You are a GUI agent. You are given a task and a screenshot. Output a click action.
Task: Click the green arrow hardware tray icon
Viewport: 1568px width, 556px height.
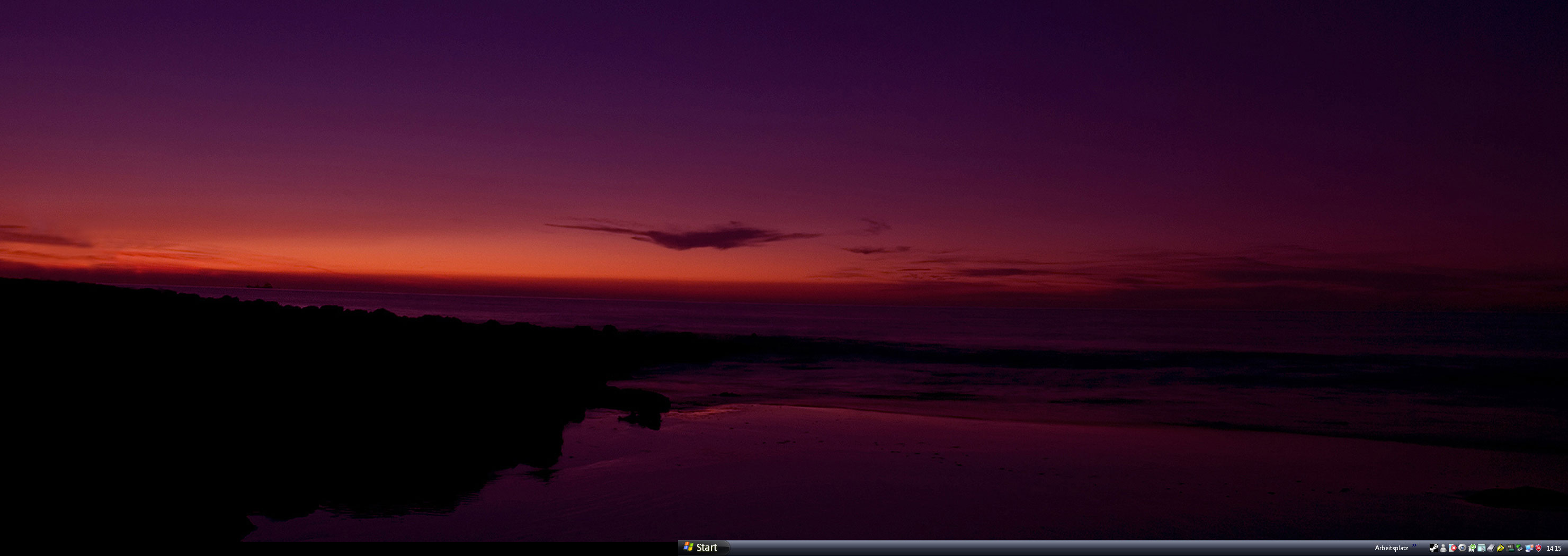tap(1519, 548)
